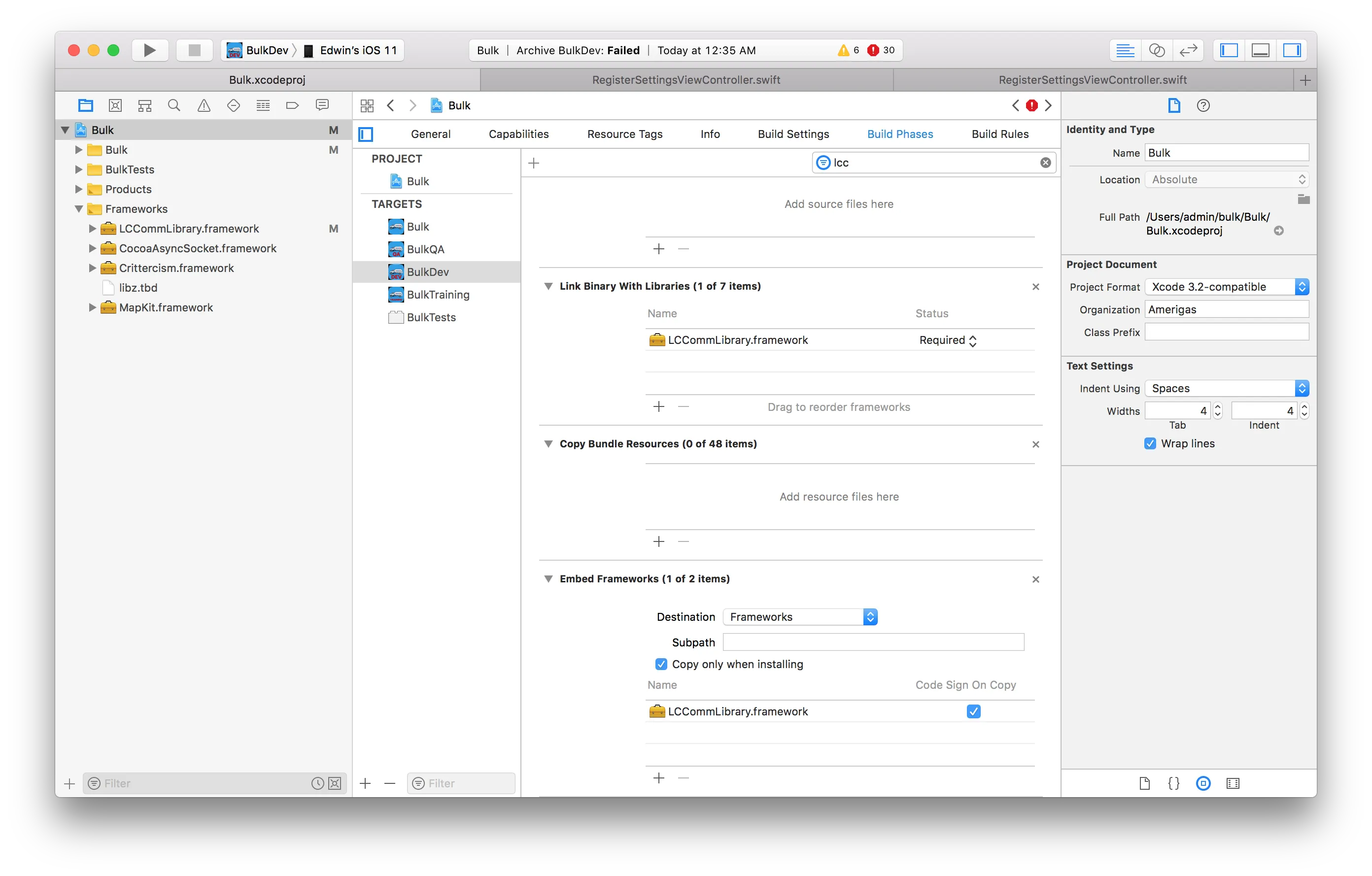The height and width of the screenshot is (876, 1372).
Task: Open the General tab
Action: pos(430,134)
